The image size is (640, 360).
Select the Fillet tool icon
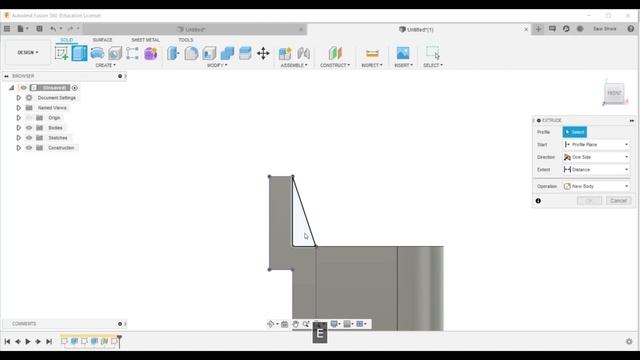tap(191, 53)
